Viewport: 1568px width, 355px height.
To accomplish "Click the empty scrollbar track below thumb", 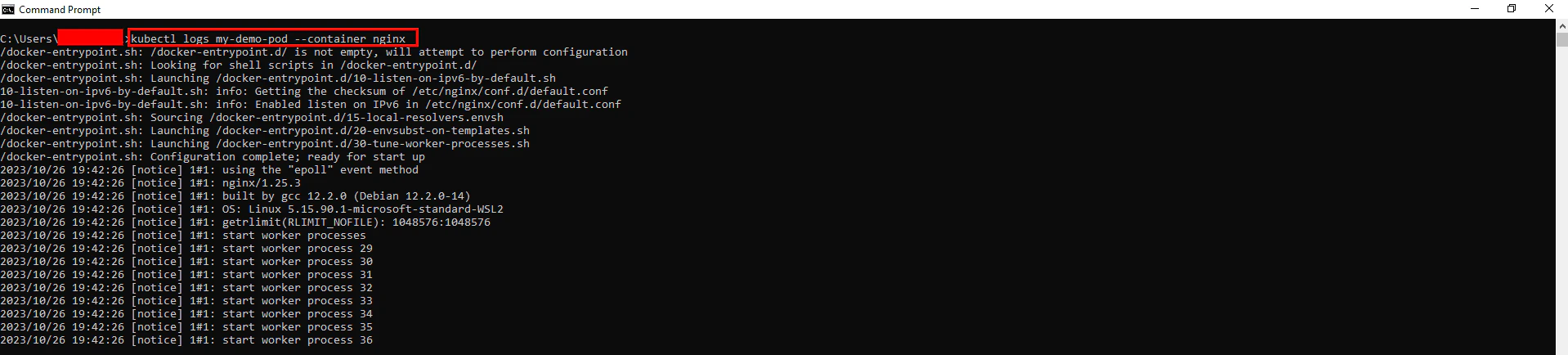I will tap(1561, 204).
